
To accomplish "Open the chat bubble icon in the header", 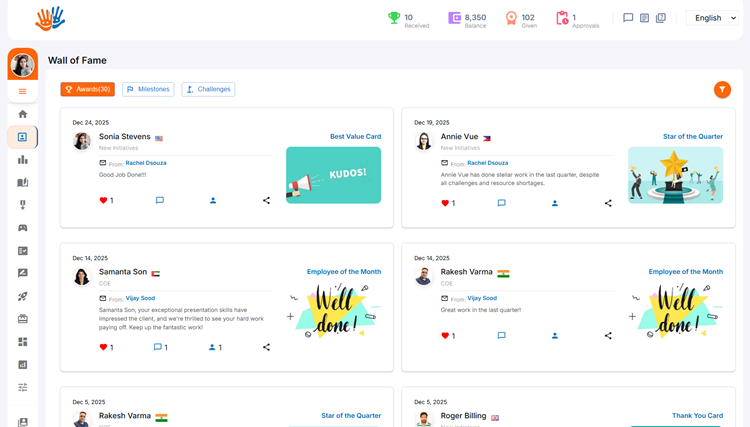I will point(628,18).
